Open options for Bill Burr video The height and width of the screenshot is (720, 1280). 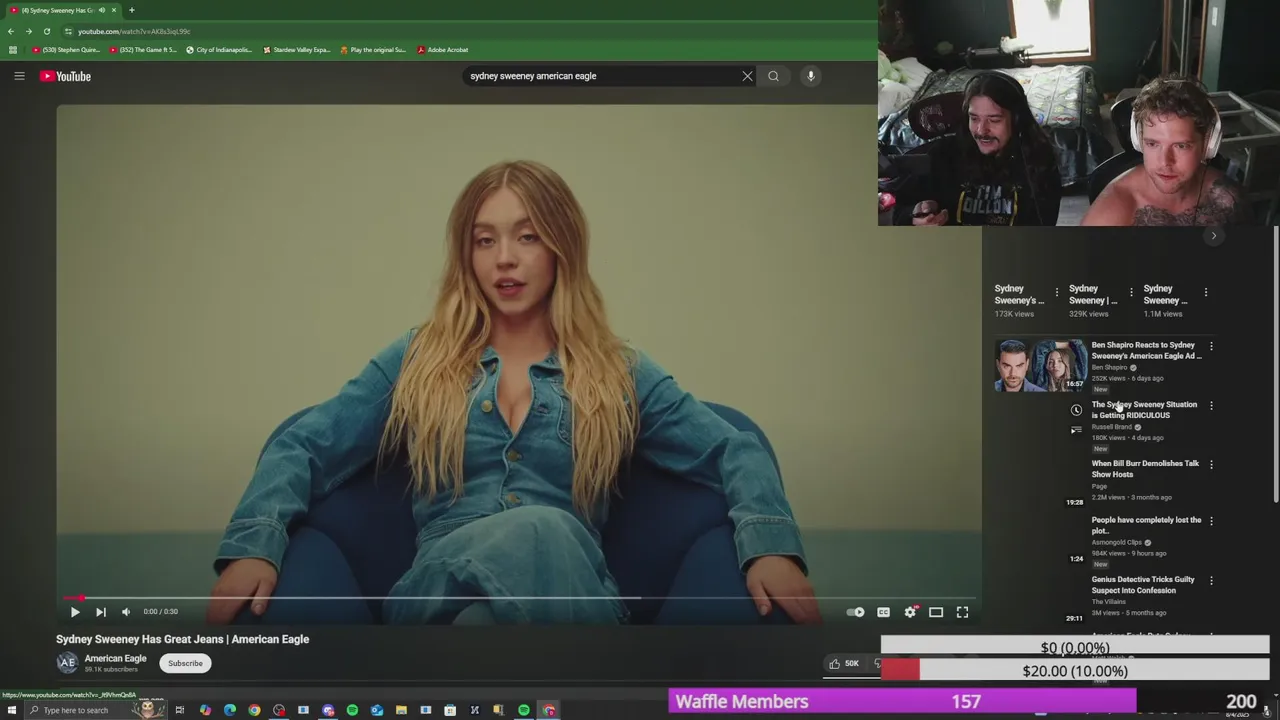click(1211, 465)
